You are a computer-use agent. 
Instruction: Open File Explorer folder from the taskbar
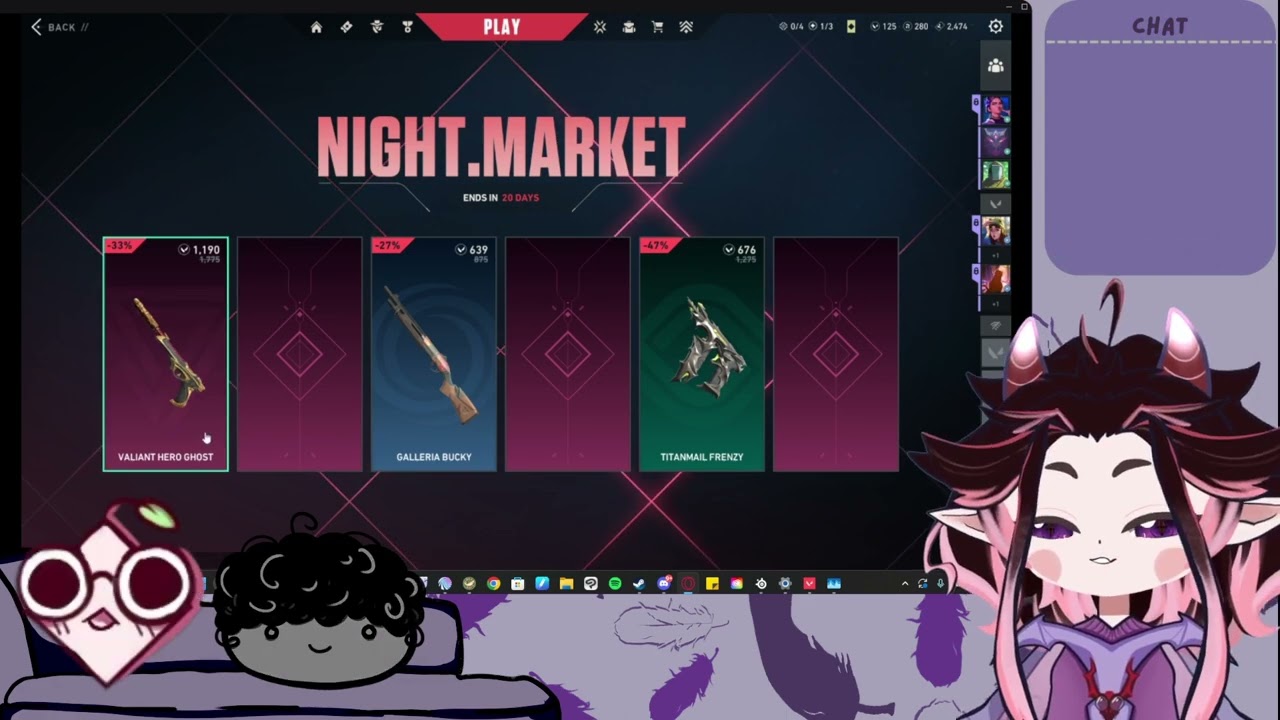click(x=566, y=583)
